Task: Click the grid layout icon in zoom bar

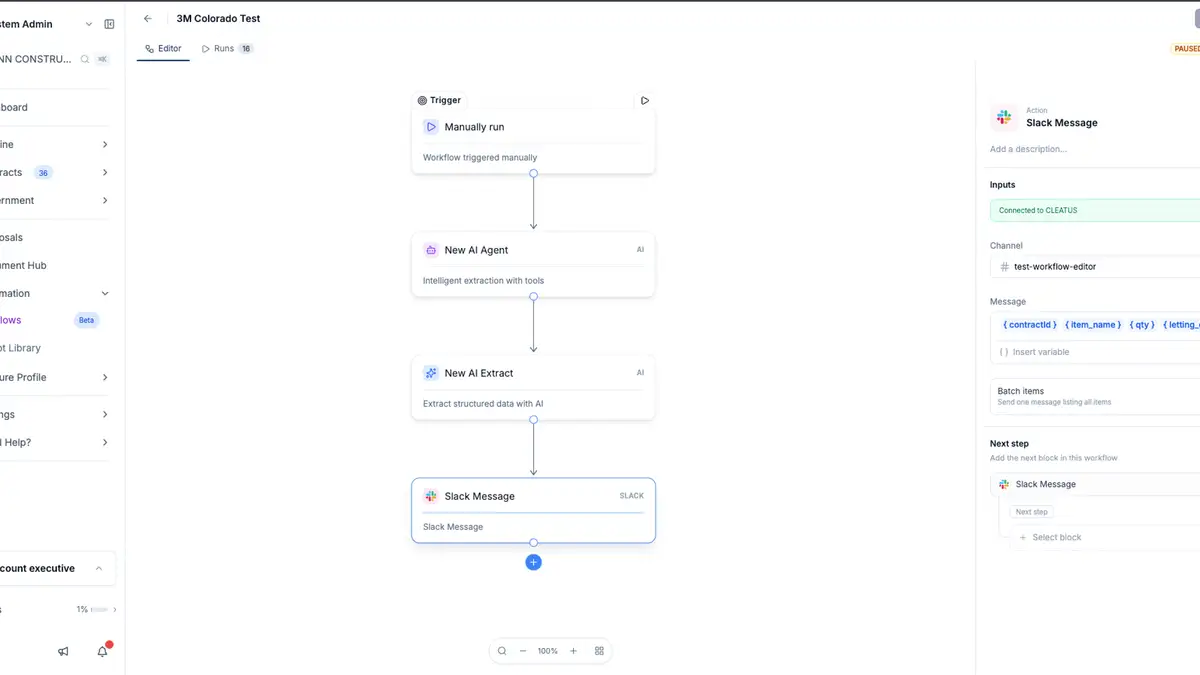Action: [x=599, y=651]
